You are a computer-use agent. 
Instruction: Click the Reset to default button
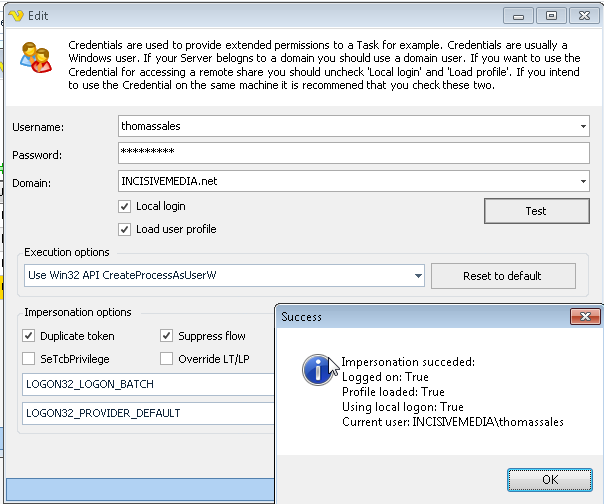click(502, 276)
